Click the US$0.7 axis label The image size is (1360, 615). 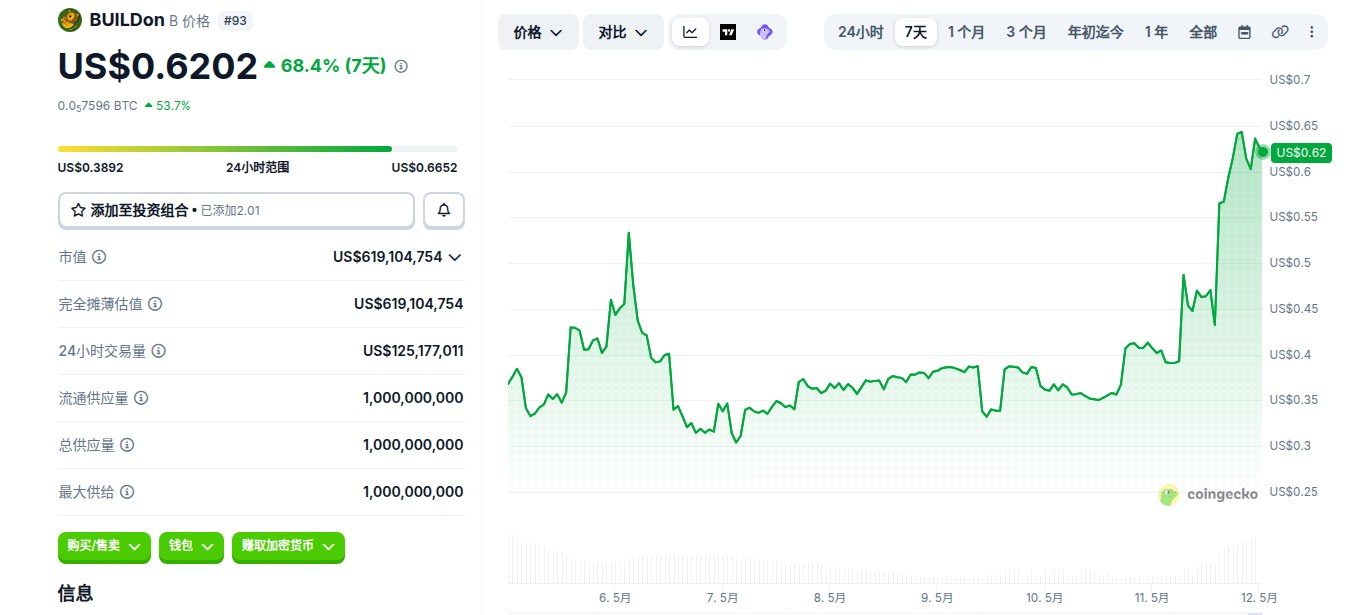(x=1289, y=80)
